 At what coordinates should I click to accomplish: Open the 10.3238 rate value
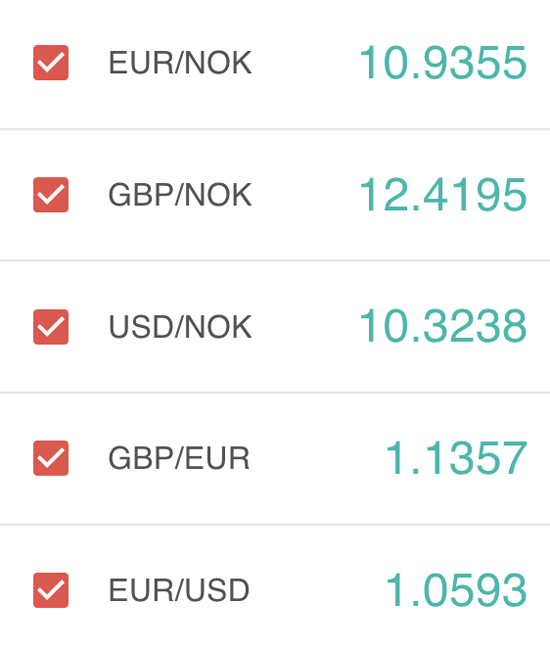click(443, 326)
